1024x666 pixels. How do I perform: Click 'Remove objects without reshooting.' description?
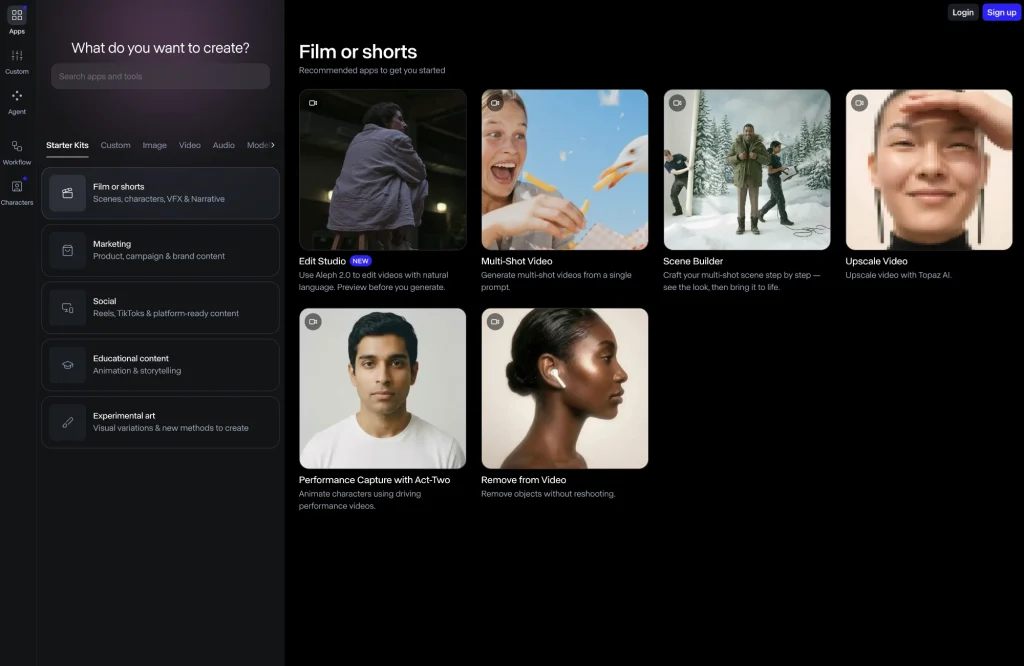coord(549,494)
